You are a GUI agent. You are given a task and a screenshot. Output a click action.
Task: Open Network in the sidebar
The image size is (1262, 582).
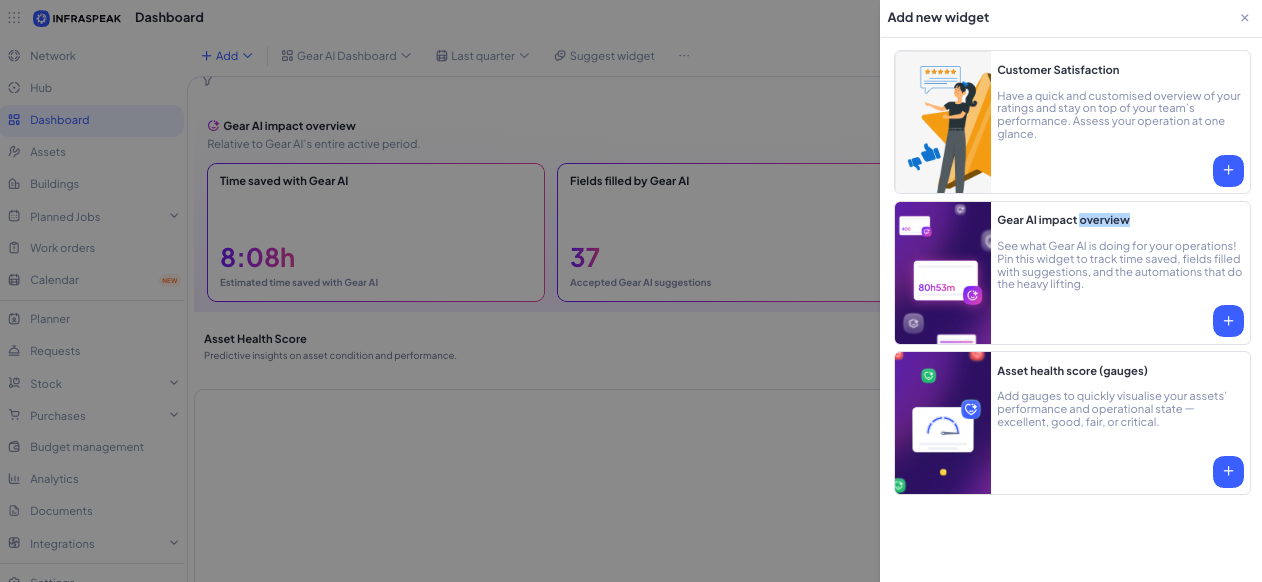[x=53, y=56]
